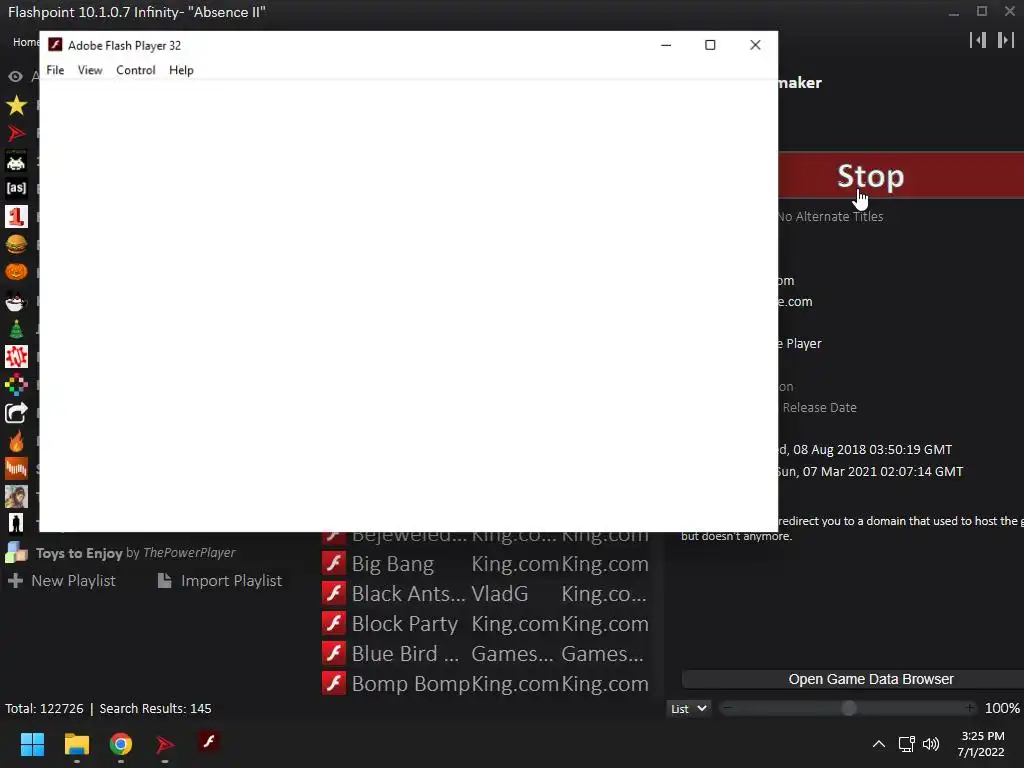
Task: Select the share arrow playlist icon
Action: (x=16, y=413)
